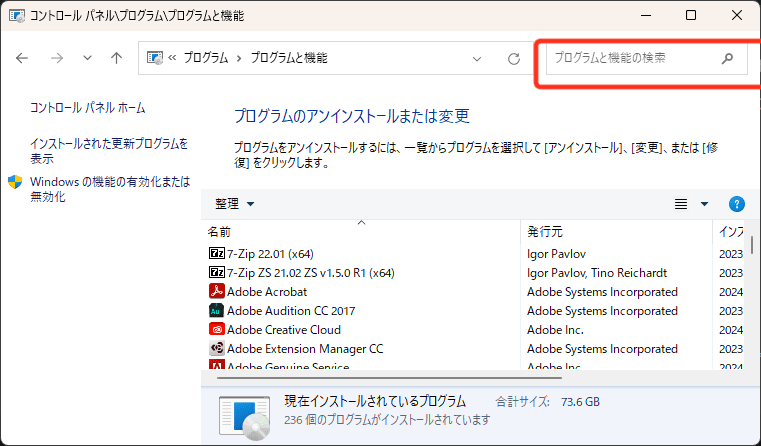
Task: Click the 7-Zip 22.01 (x64) icon
Action: click(x=216, y=253)
